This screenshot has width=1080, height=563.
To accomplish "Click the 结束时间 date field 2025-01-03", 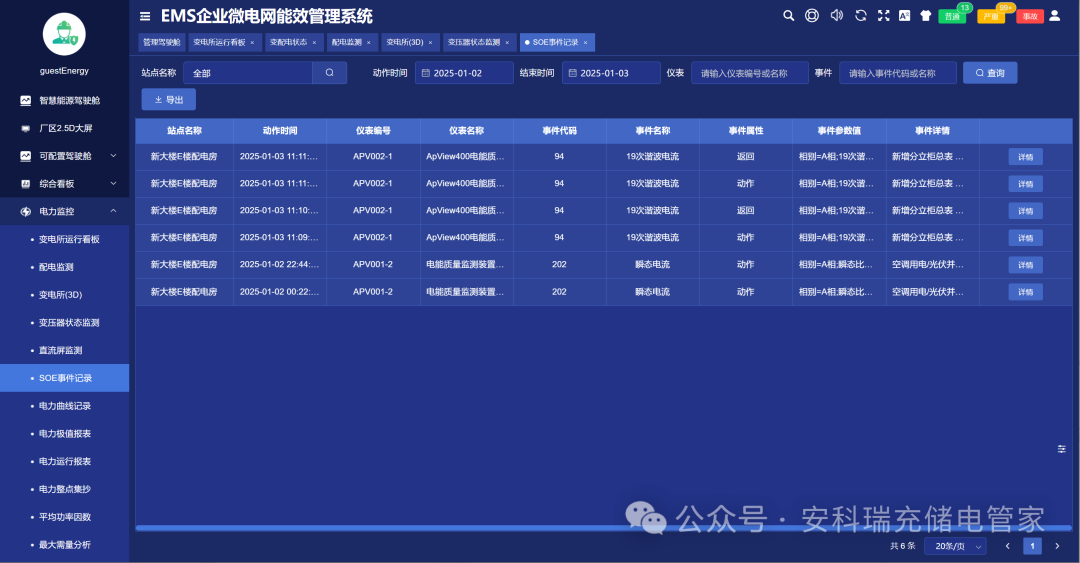I will (x=611, y=73).
